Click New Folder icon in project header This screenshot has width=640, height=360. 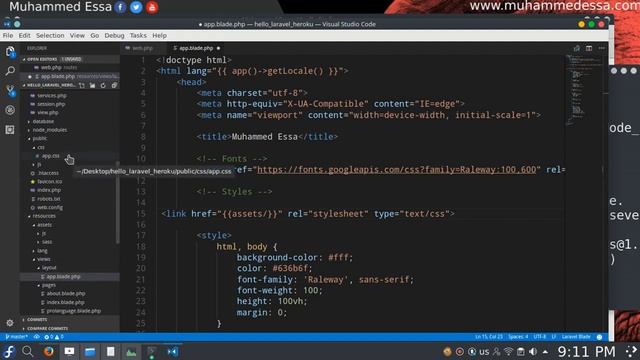[93, 85]
